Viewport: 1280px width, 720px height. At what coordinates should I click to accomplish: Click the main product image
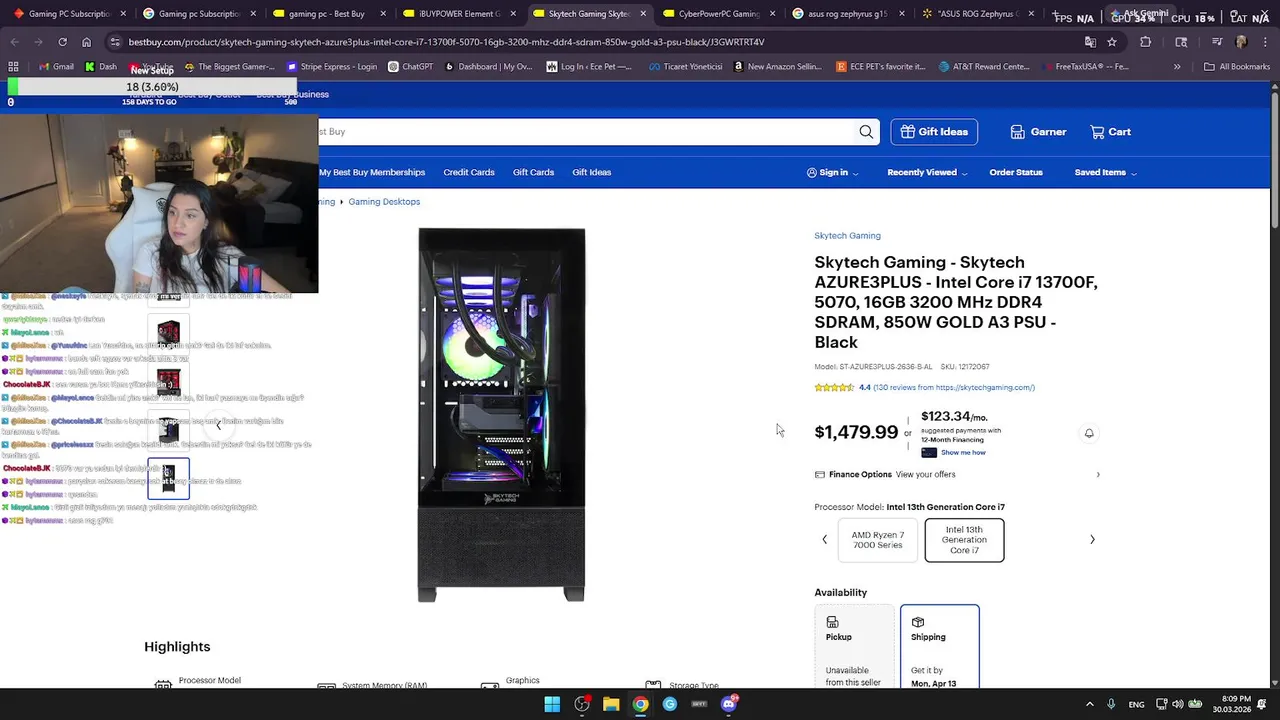tap(501, 415)
